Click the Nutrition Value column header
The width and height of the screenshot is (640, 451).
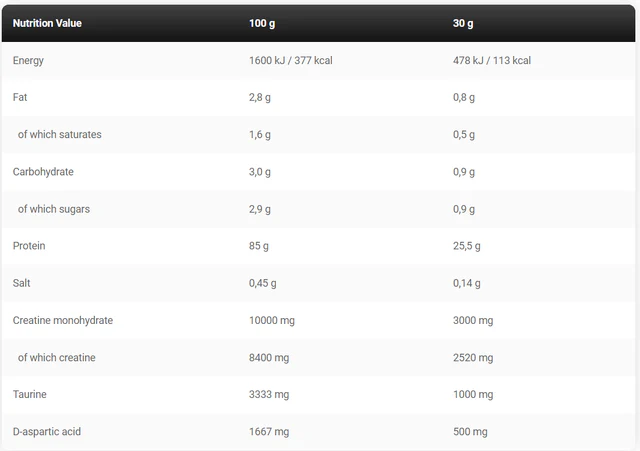point(47,23)
